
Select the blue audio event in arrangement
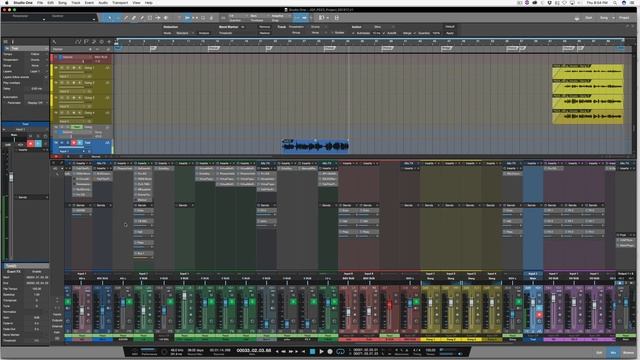click(x=315, y=146)
